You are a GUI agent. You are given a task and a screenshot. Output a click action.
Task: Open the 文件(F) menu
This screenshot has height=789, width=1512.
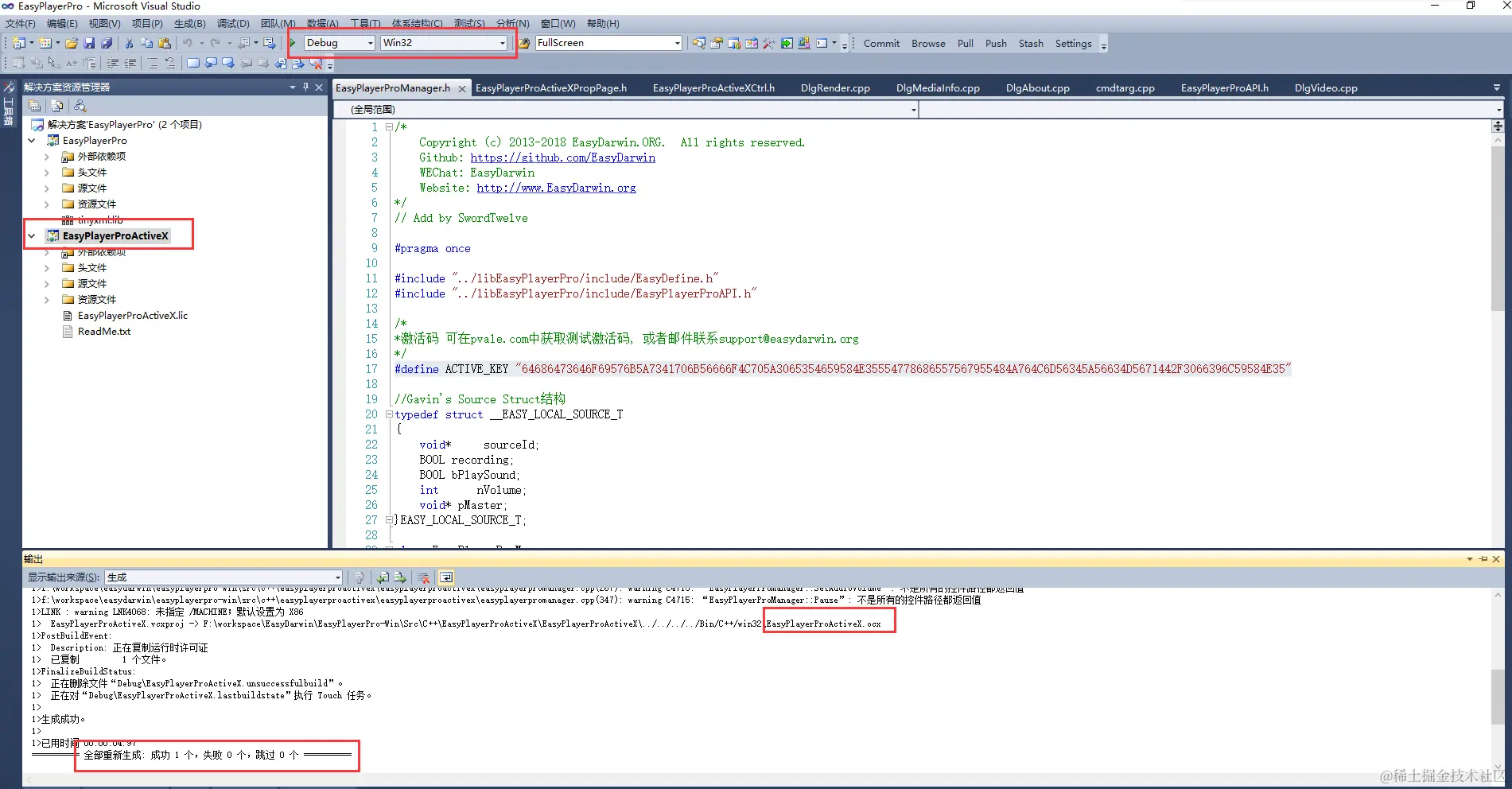tap(21, 24)
